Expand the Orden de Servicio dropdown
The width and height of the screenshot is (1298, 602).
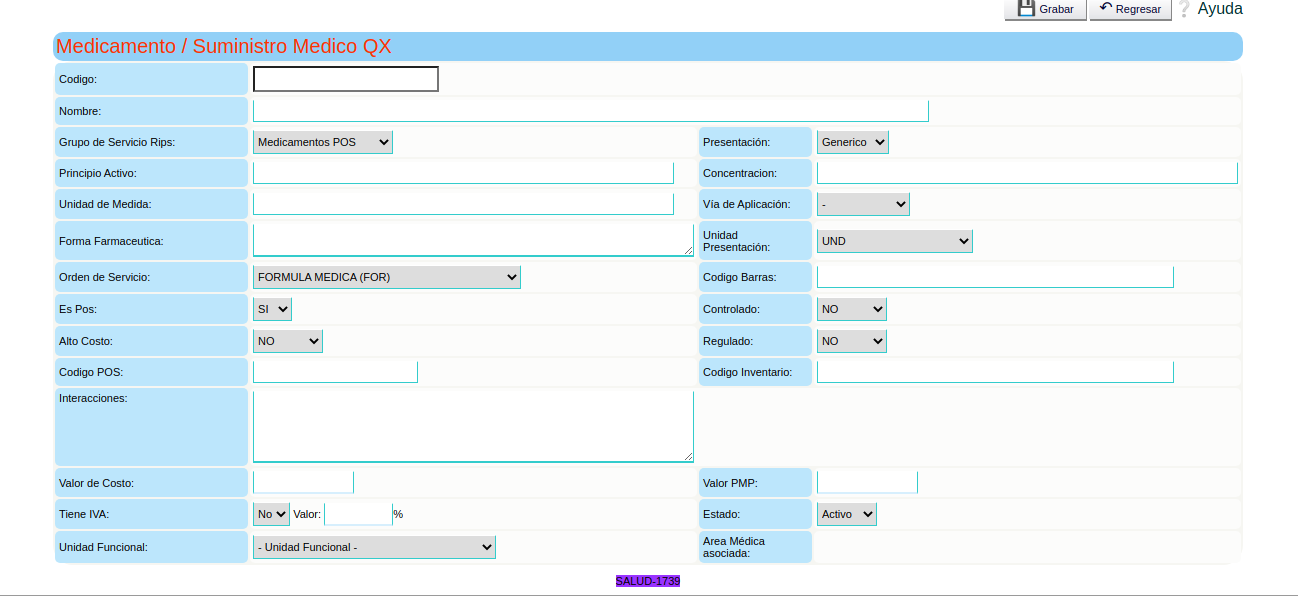386,277
